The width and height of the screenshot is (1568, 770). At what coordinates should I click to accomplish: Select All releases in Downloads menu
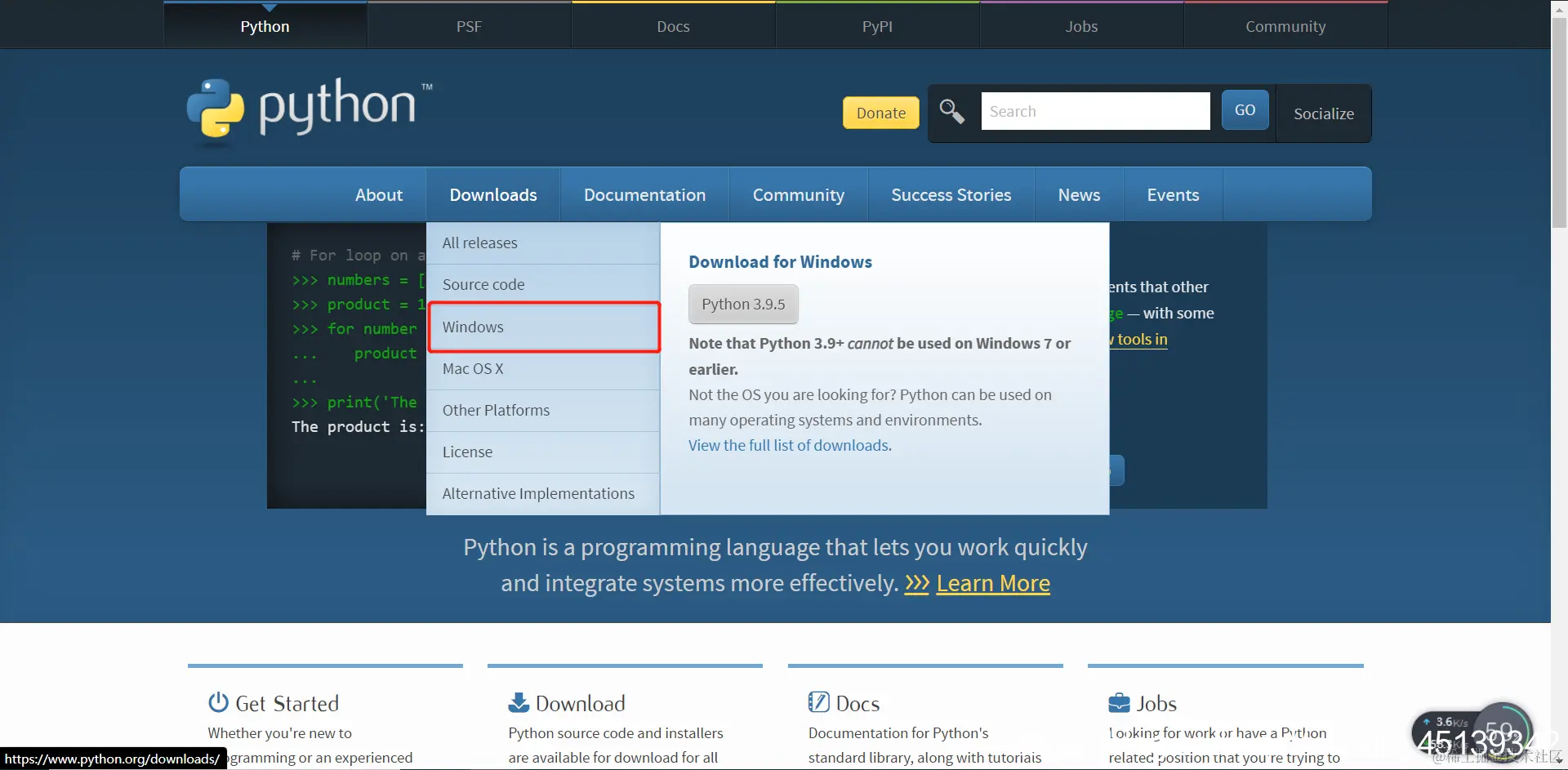[543, 243]
